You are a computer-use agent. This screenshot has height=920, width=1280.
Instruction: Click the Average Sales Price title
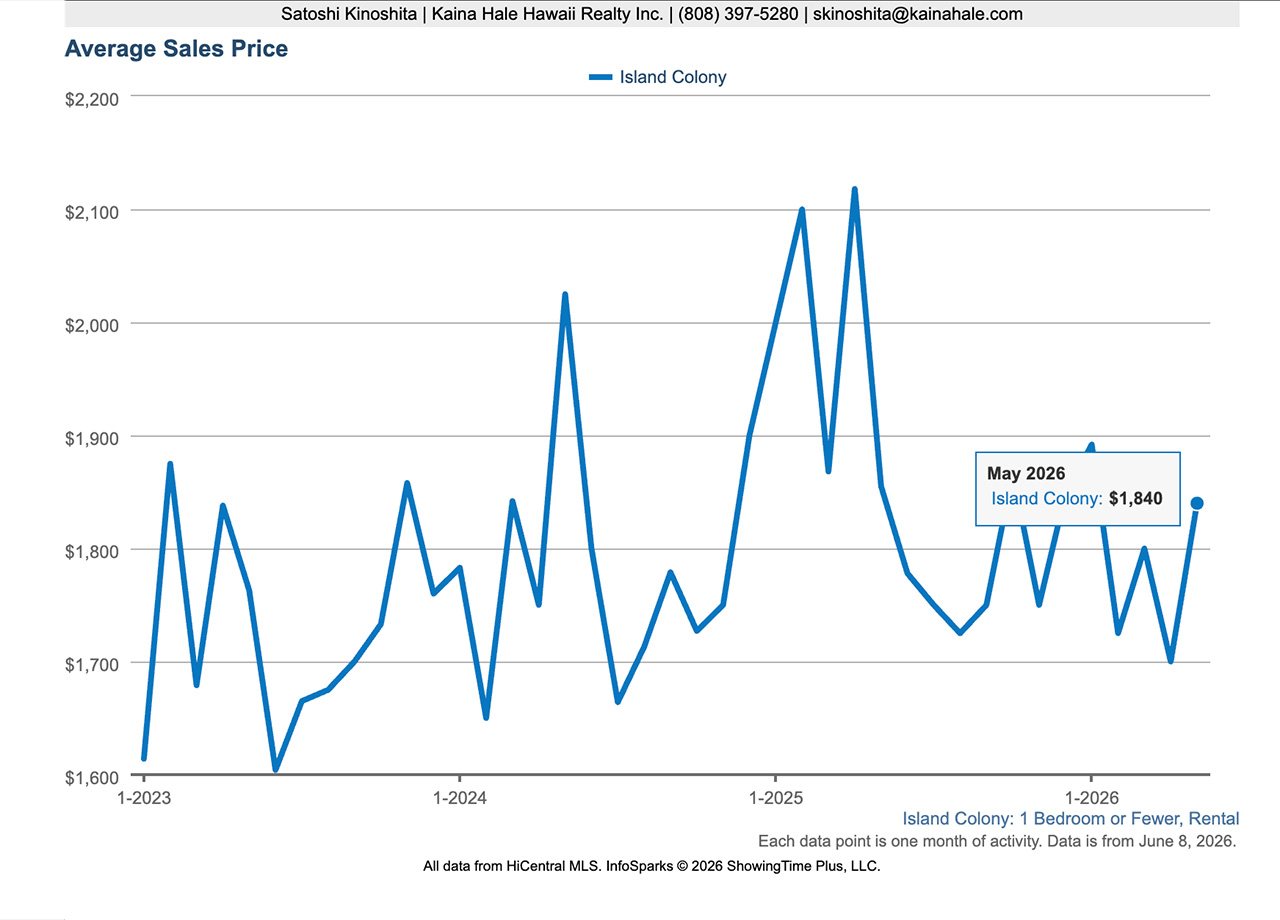click(176, 48)
